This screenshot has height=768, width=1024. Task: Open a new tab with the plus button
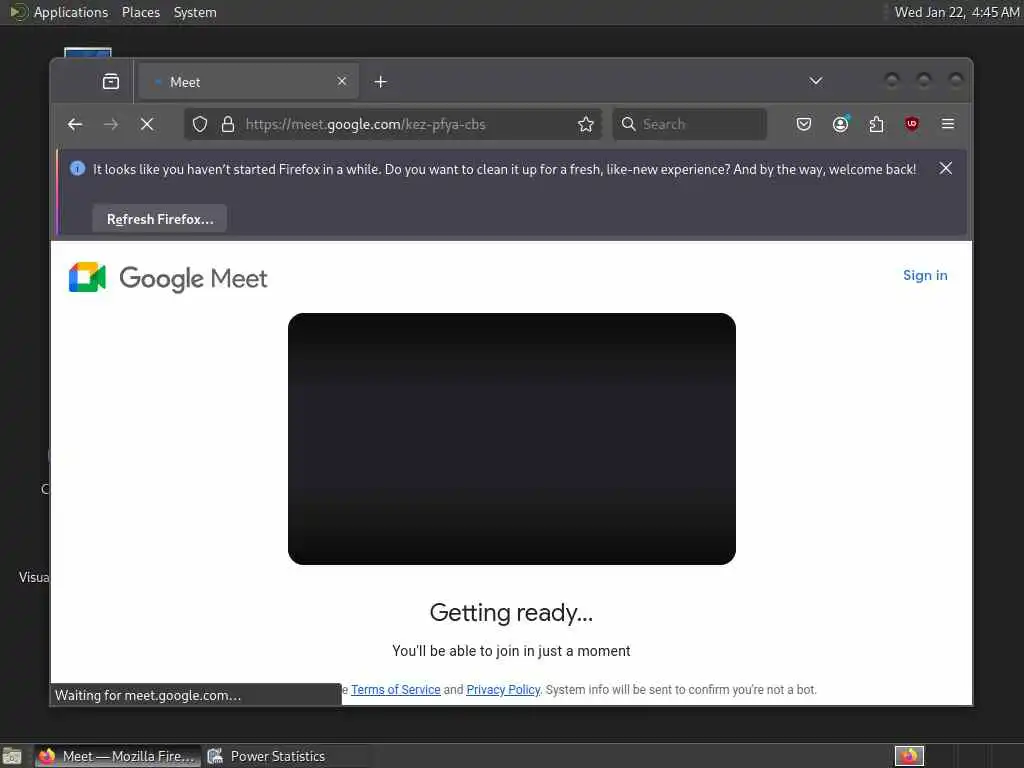coord(381,82)
